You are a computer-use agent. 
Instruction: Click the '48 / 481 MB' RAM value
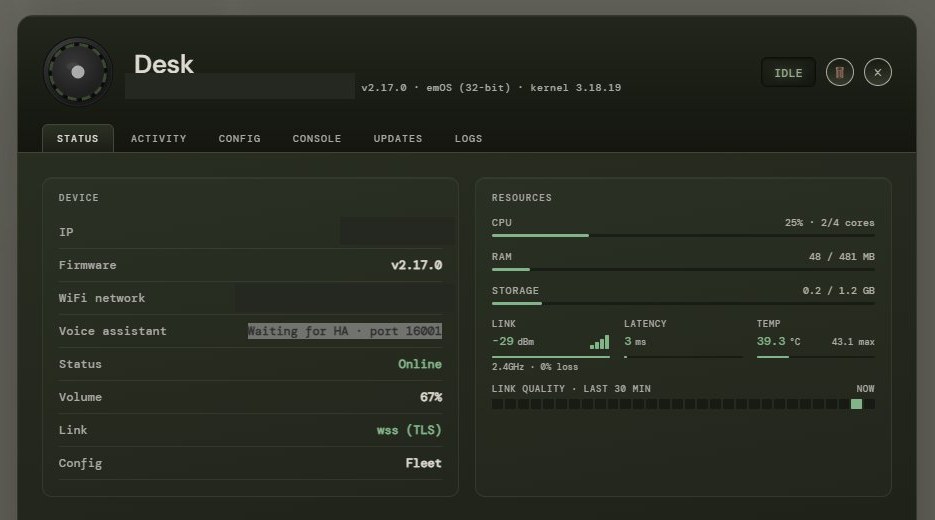pyautogui.click(x=841, y=256)
